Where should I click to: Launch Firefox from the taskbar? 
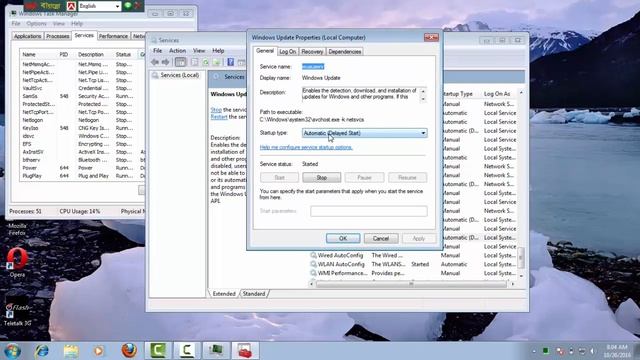point(129,351)
